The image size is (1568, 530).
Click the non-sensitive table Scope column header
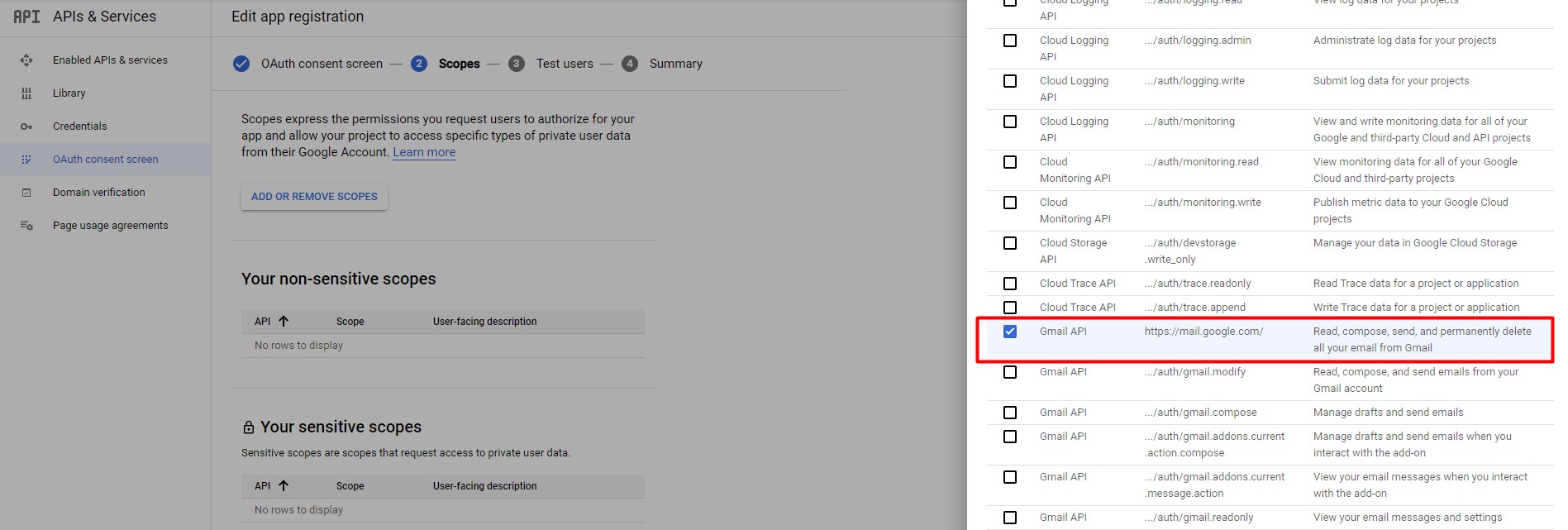pyautogui.click(x=350, y=322)
